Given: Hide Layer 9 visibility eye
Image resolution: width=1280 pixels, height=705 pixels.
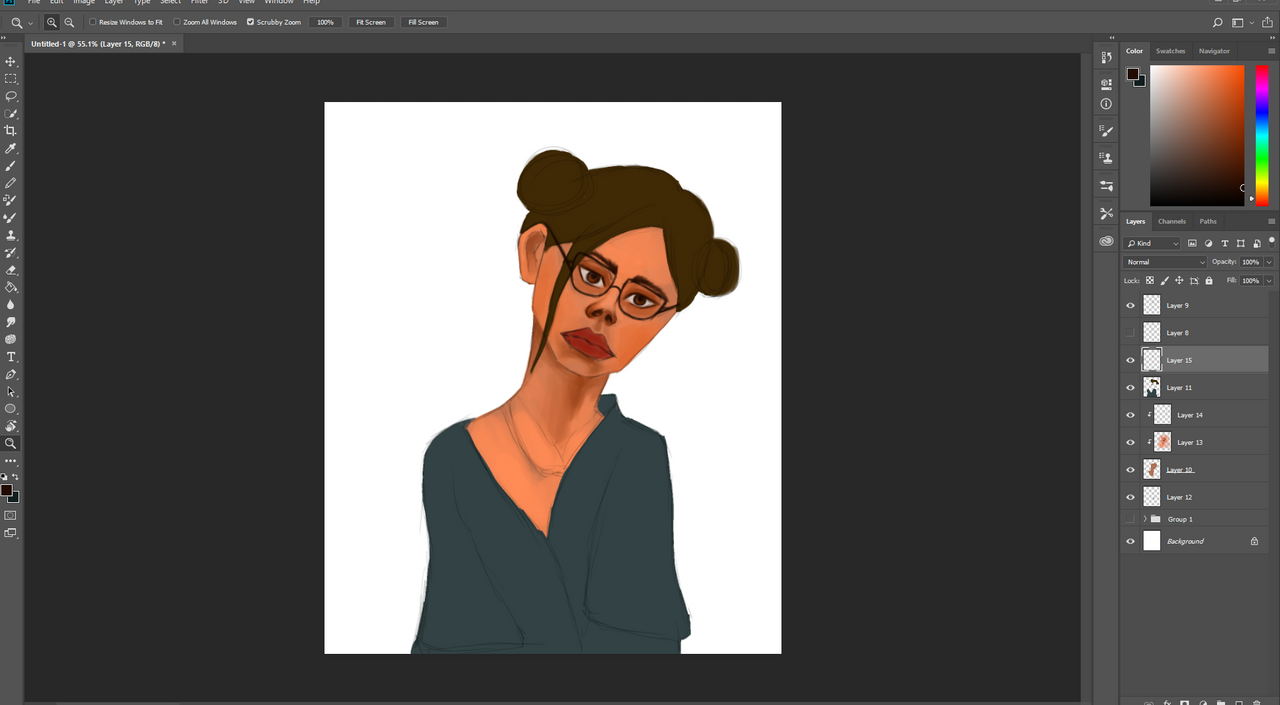Looking at the screenshot, I should coord(1131,305).
